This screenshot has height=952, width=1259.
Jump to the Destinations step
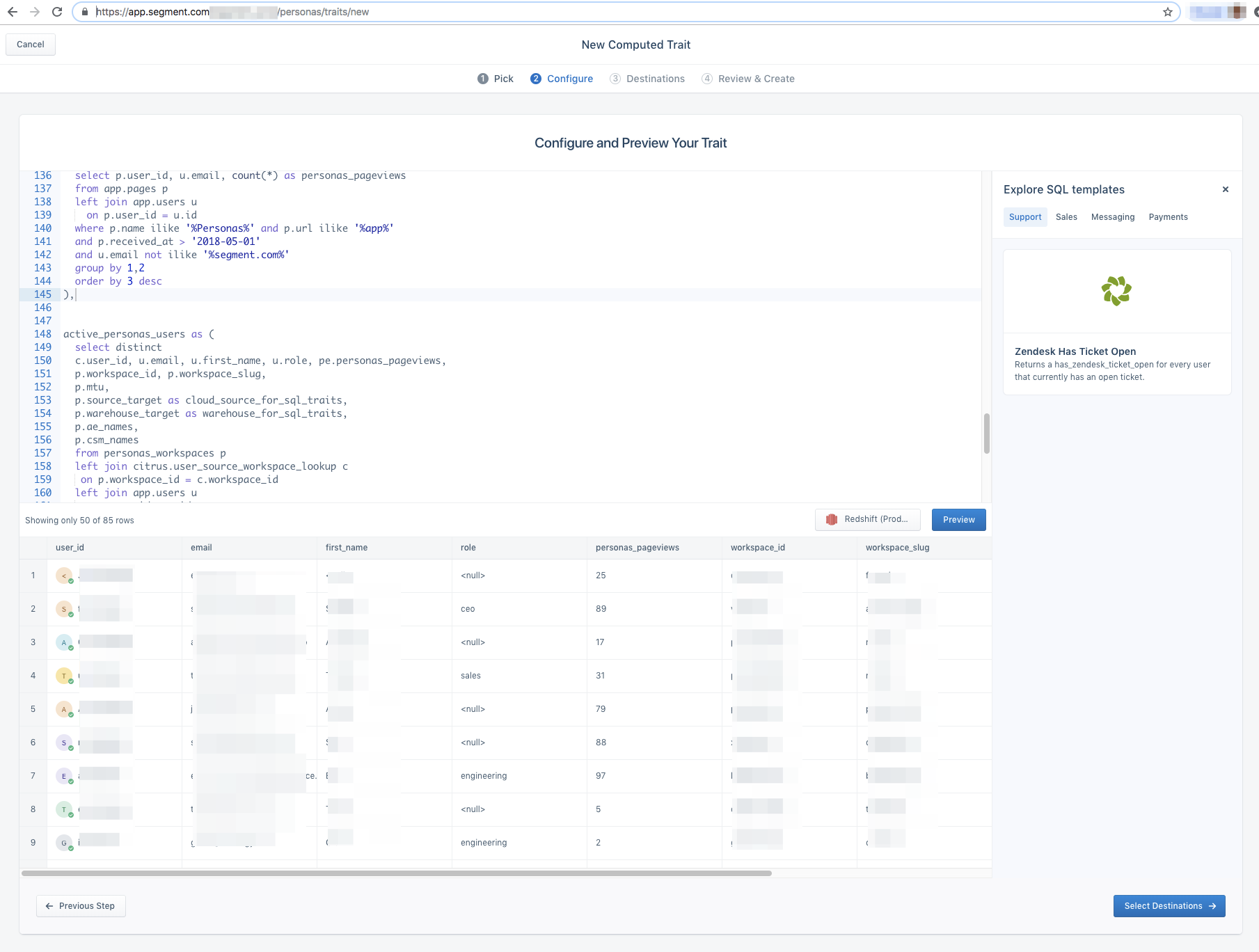[647, 79]
